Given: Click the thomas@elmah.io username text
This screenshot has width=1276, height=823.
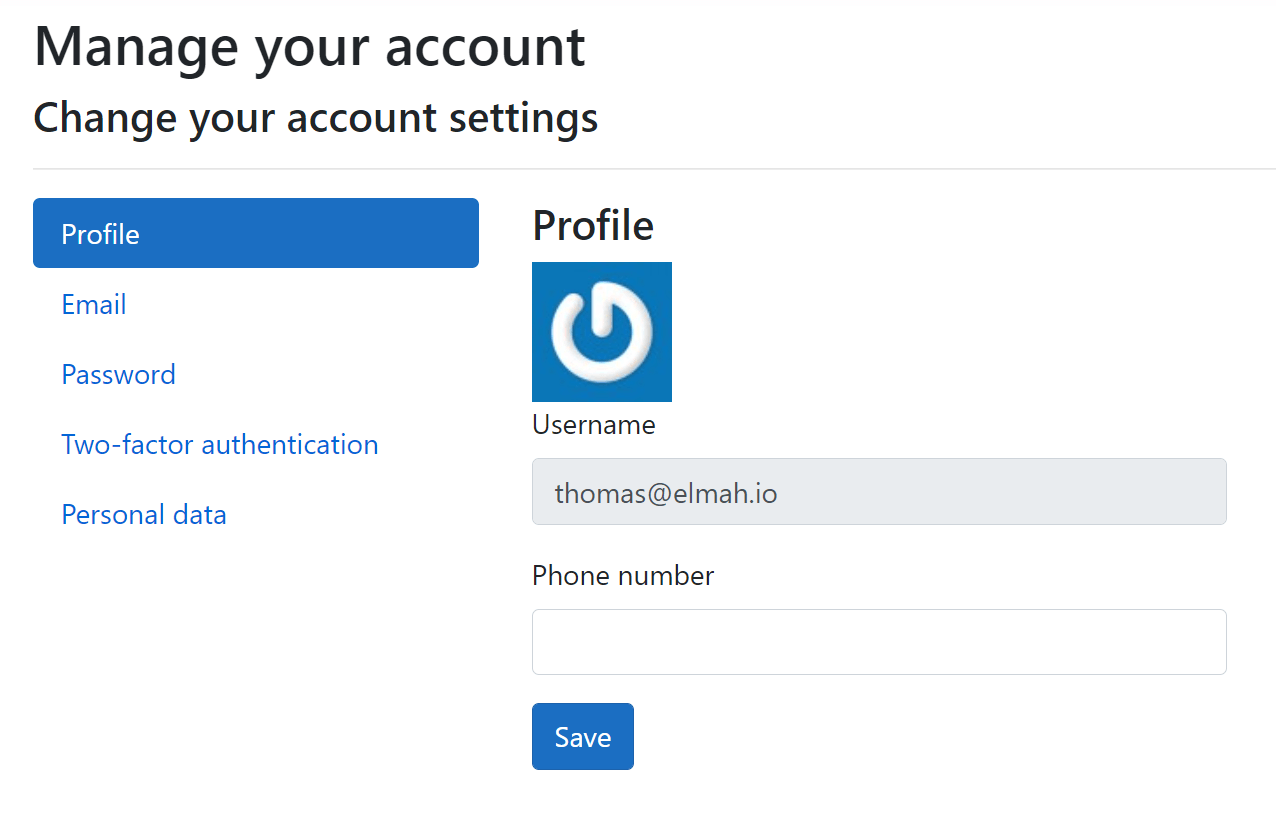Looking at the screenshot, I should 665,492.
